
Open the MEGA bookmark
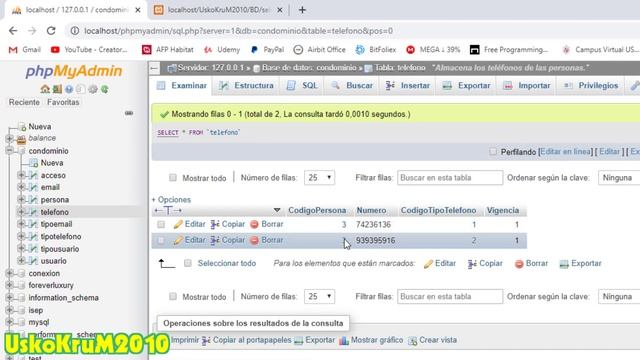pos(433,50)
